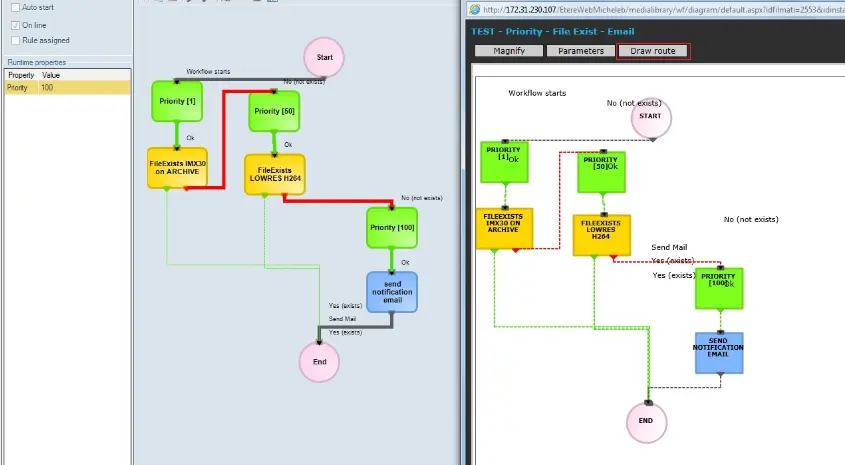Click the blue send notification email block
845x465 pixels.
point(392,291)
